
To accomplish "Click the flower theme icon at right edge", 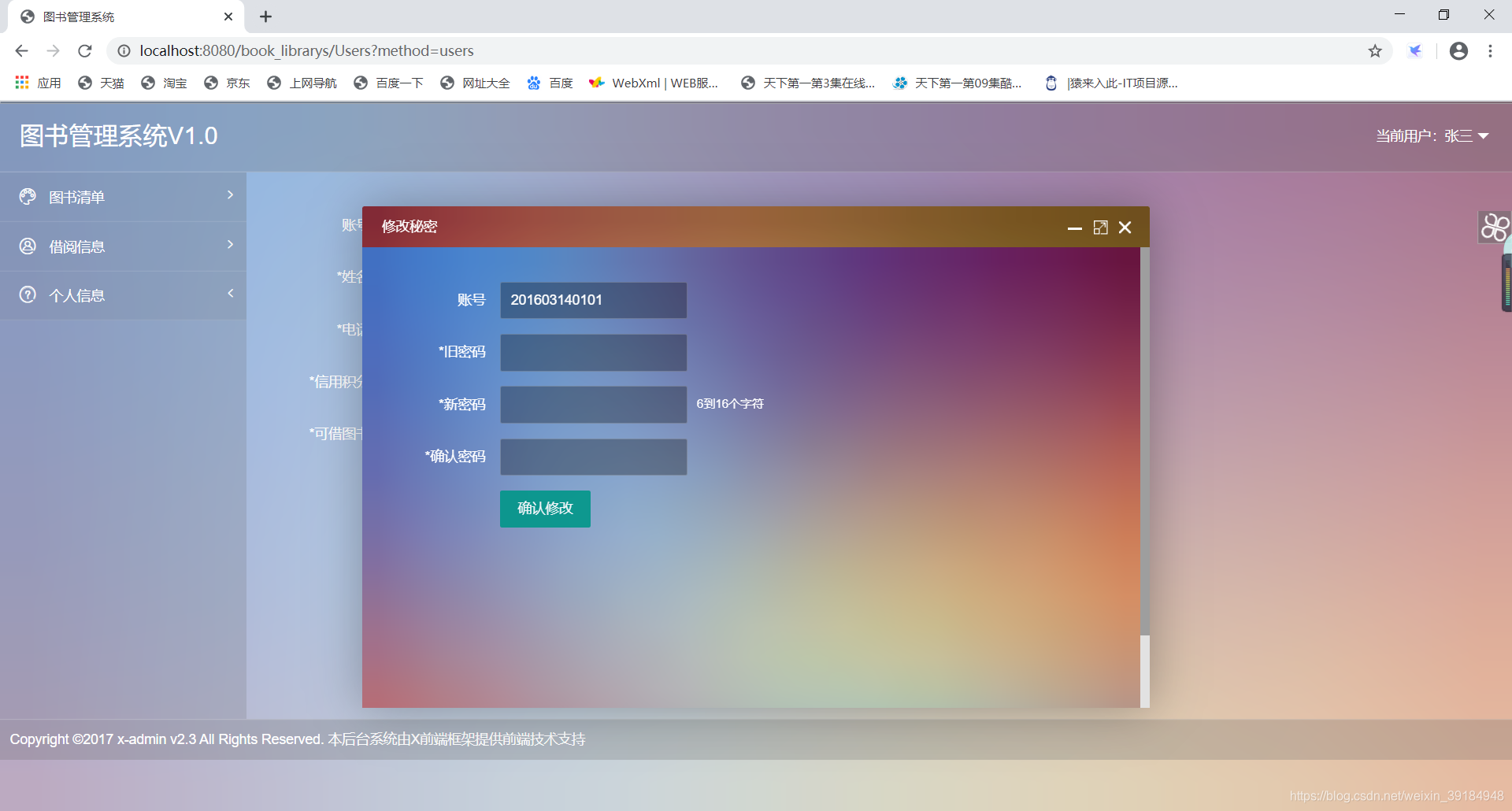I will pyautogui.click(x=1495, y=228).
